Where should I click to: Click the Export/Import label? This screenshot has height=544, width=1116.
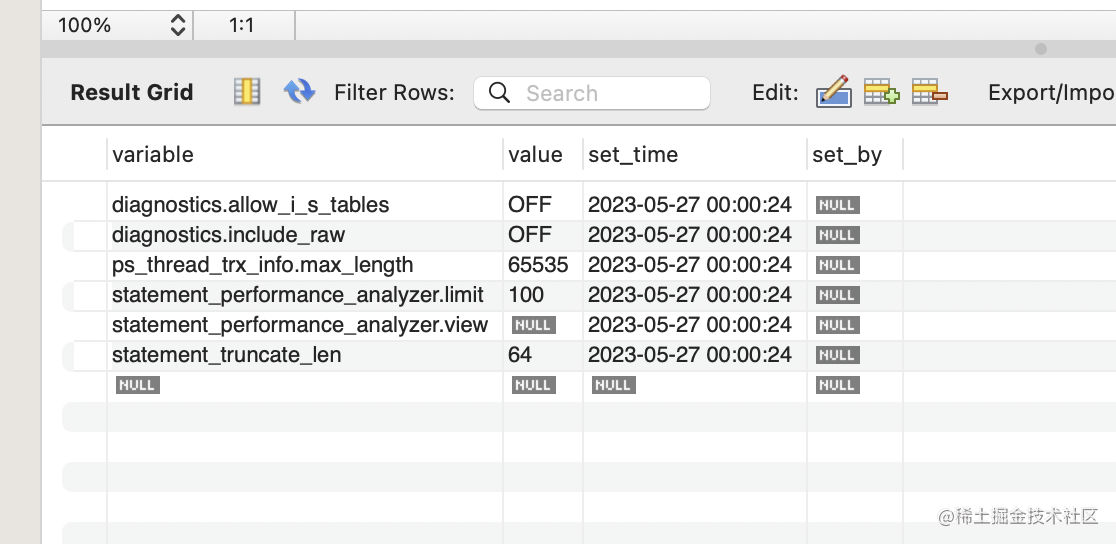point(1050,92)
